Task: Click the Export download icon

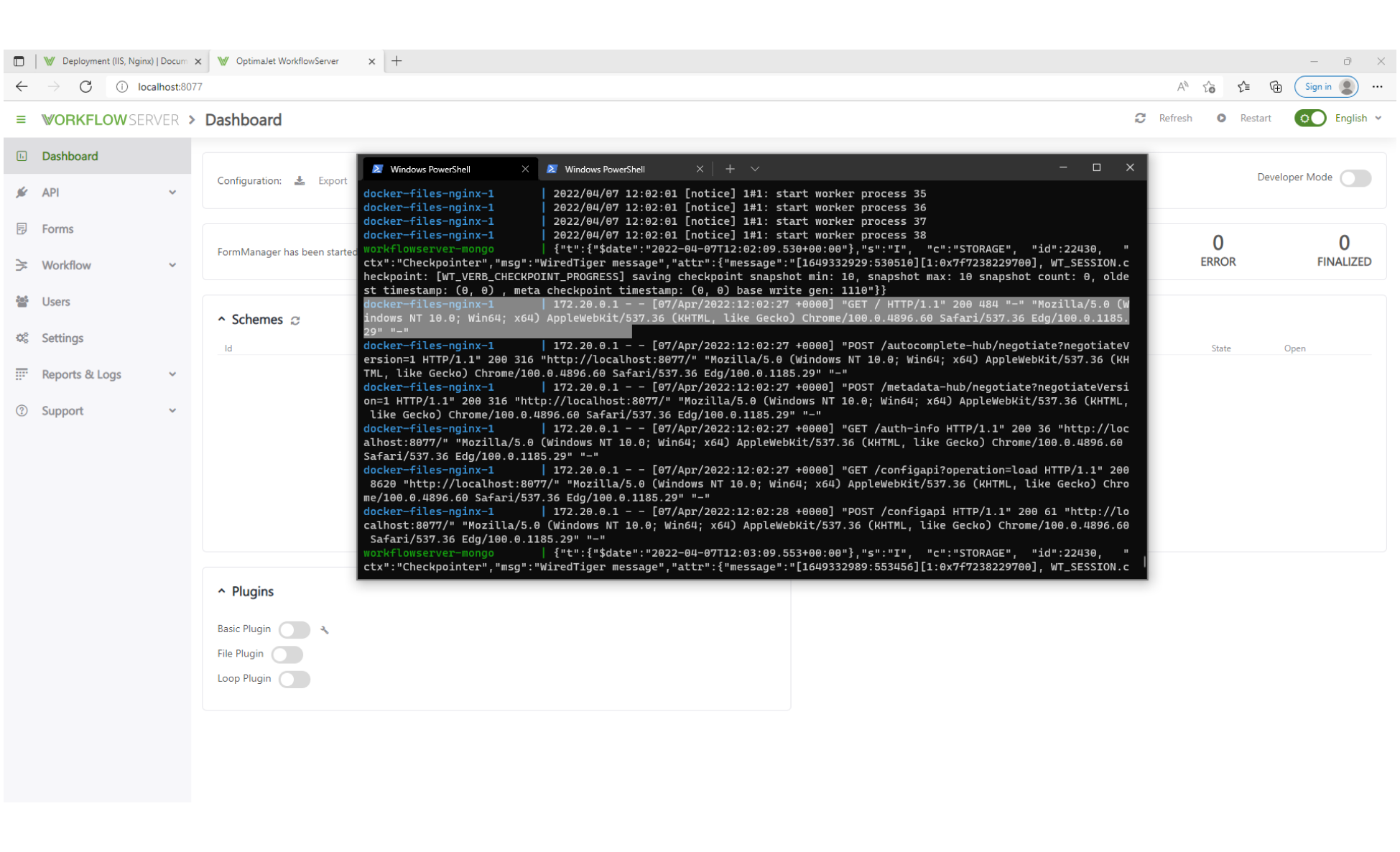Action: 300,180
